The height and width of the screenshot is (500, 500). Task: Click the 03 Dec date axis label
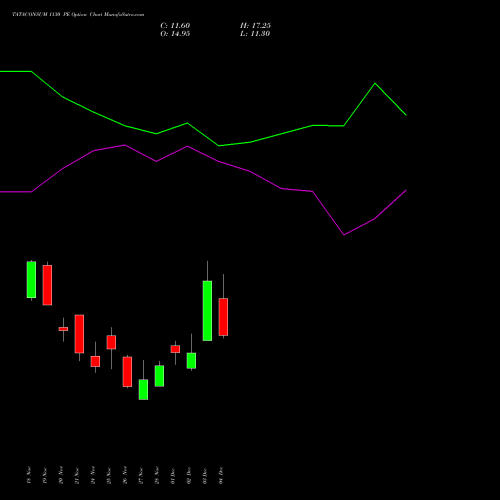coord(205,475)
